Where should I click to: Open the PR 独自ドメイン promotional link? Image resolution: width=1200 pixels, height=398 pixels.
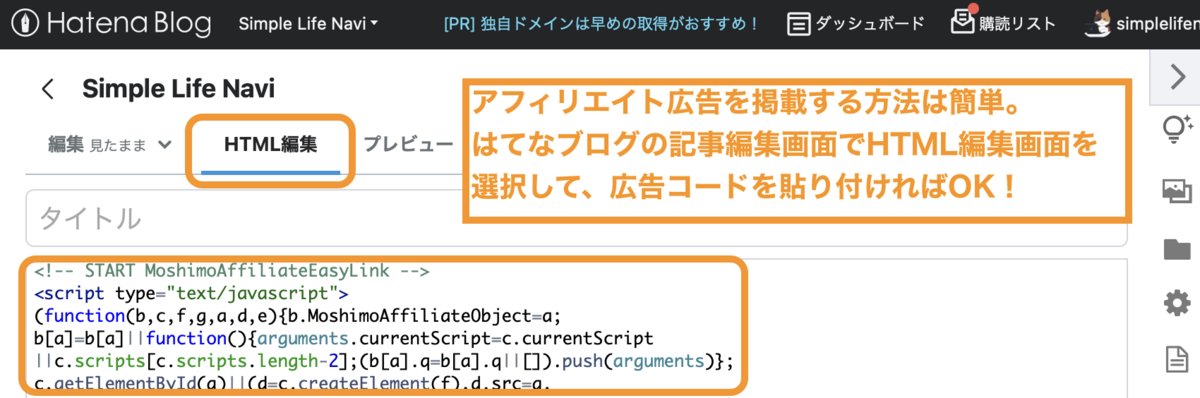click(x=600, y=23)
